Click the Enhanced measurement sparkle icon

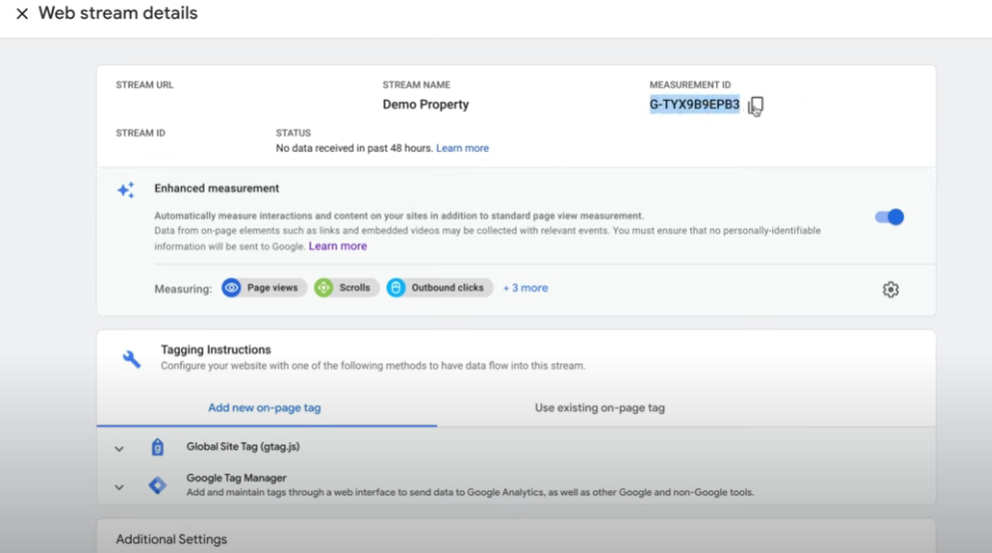pyautogui.click(x=126, y=190)
